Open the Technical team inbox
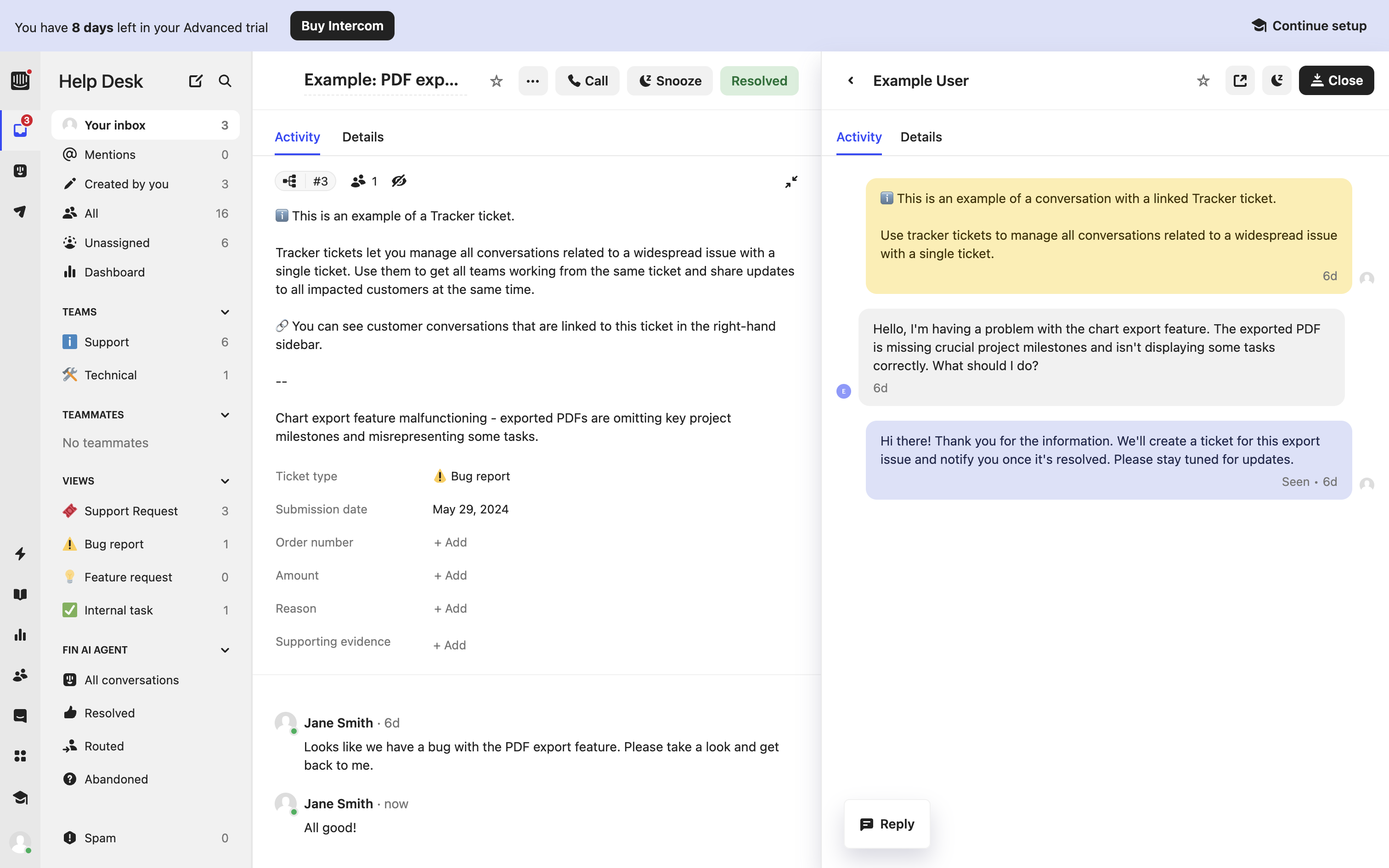 point(145,375)
